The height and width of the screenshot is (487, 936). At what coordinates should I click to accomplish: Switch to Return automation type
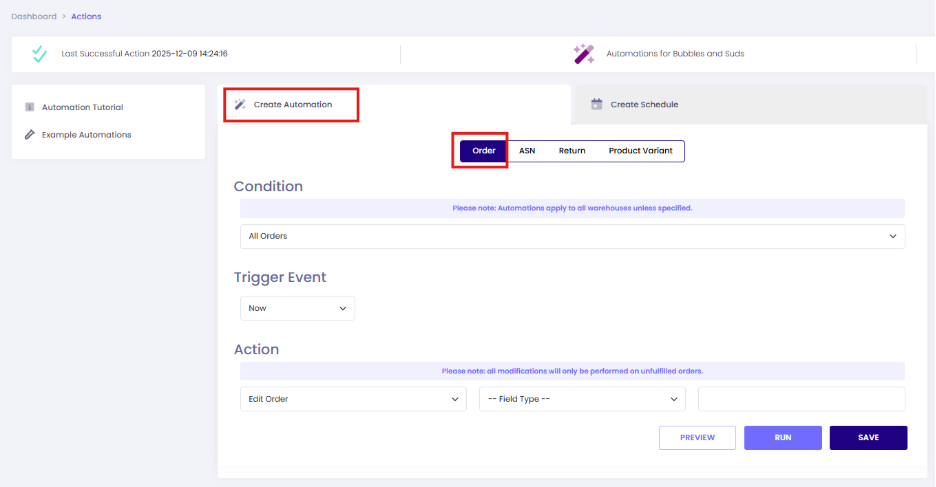pyautogui.click(x=572, y=151)
